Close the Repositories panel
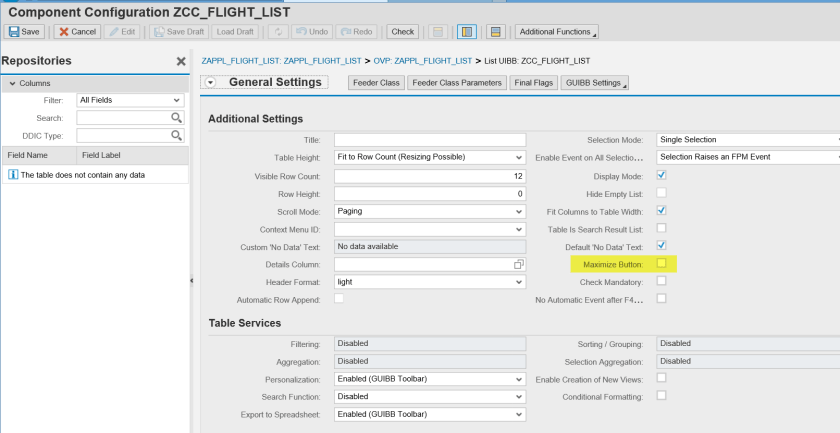840x433 pixels. (181, 62)
